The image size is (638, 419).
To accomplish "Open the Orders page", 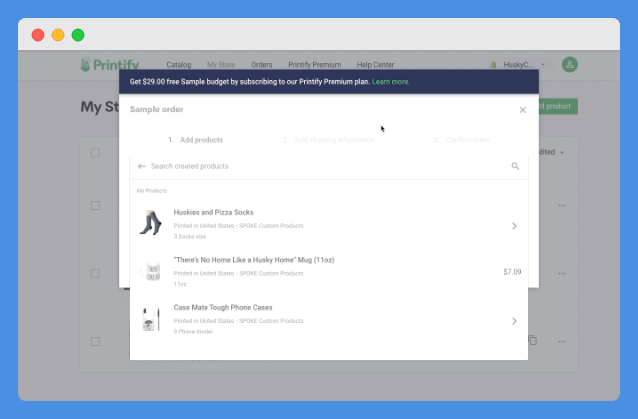I will 261,65.
